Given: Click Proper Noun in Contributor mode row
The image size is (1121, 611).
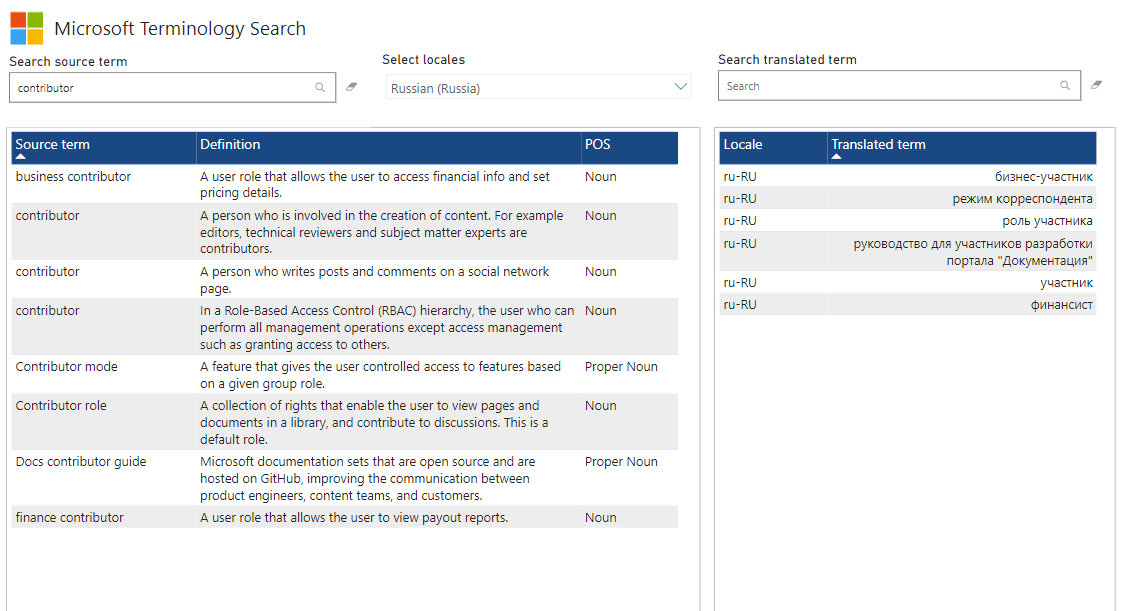Looking at the screenshot, I should click(x=621, y=367).
